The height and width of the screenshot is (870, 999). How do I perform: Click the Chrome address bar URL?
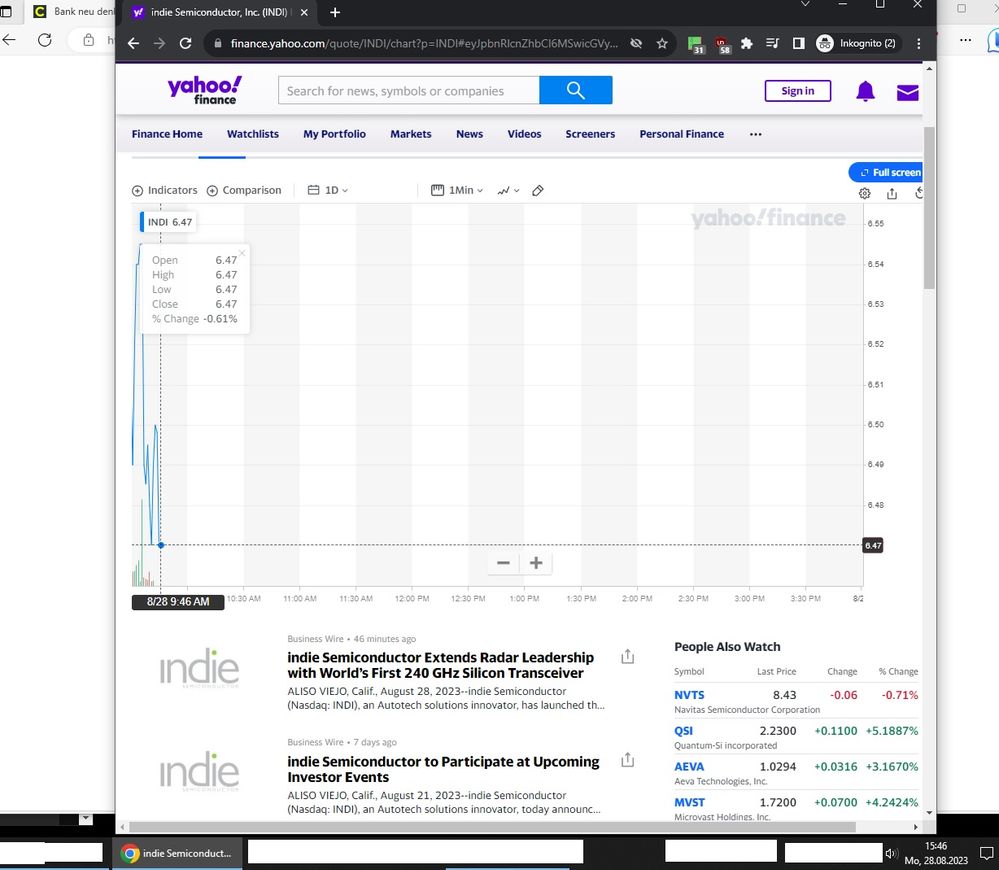pos(424,43)
